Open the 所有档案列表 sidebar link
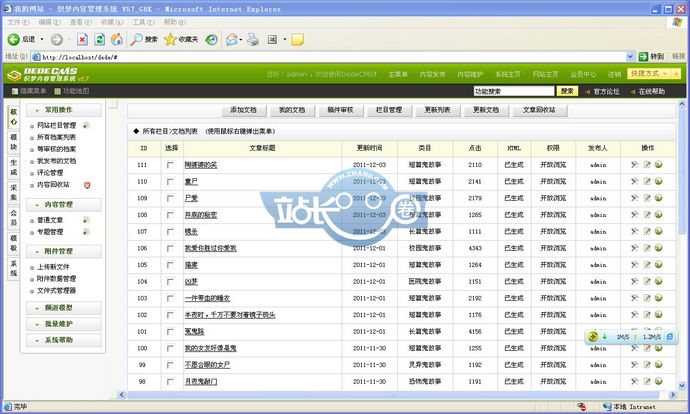690x414 pixels. (56, 137)
